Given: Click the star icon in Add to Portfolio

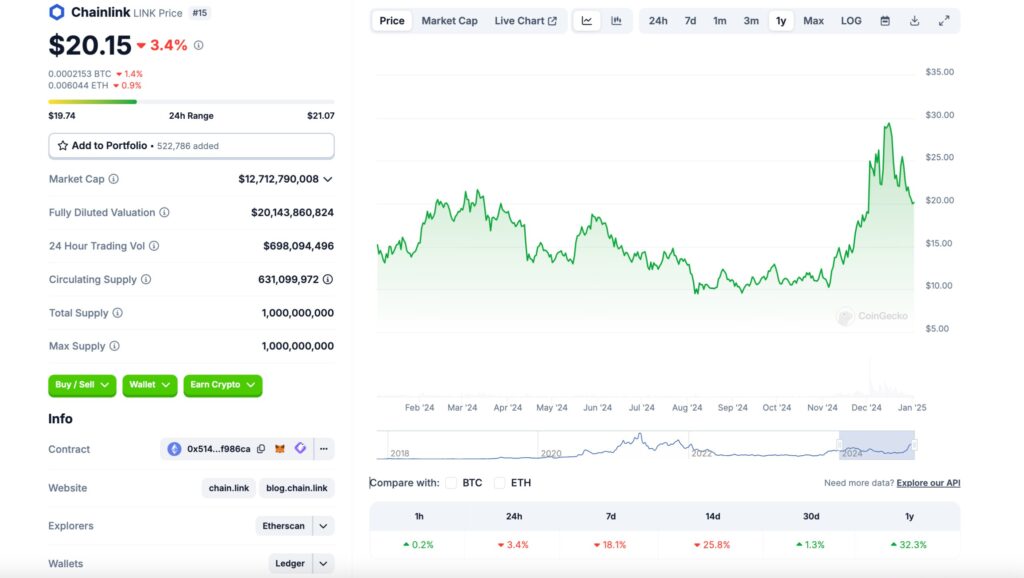Looking at the screenshot, I should [x=63, y=146].
